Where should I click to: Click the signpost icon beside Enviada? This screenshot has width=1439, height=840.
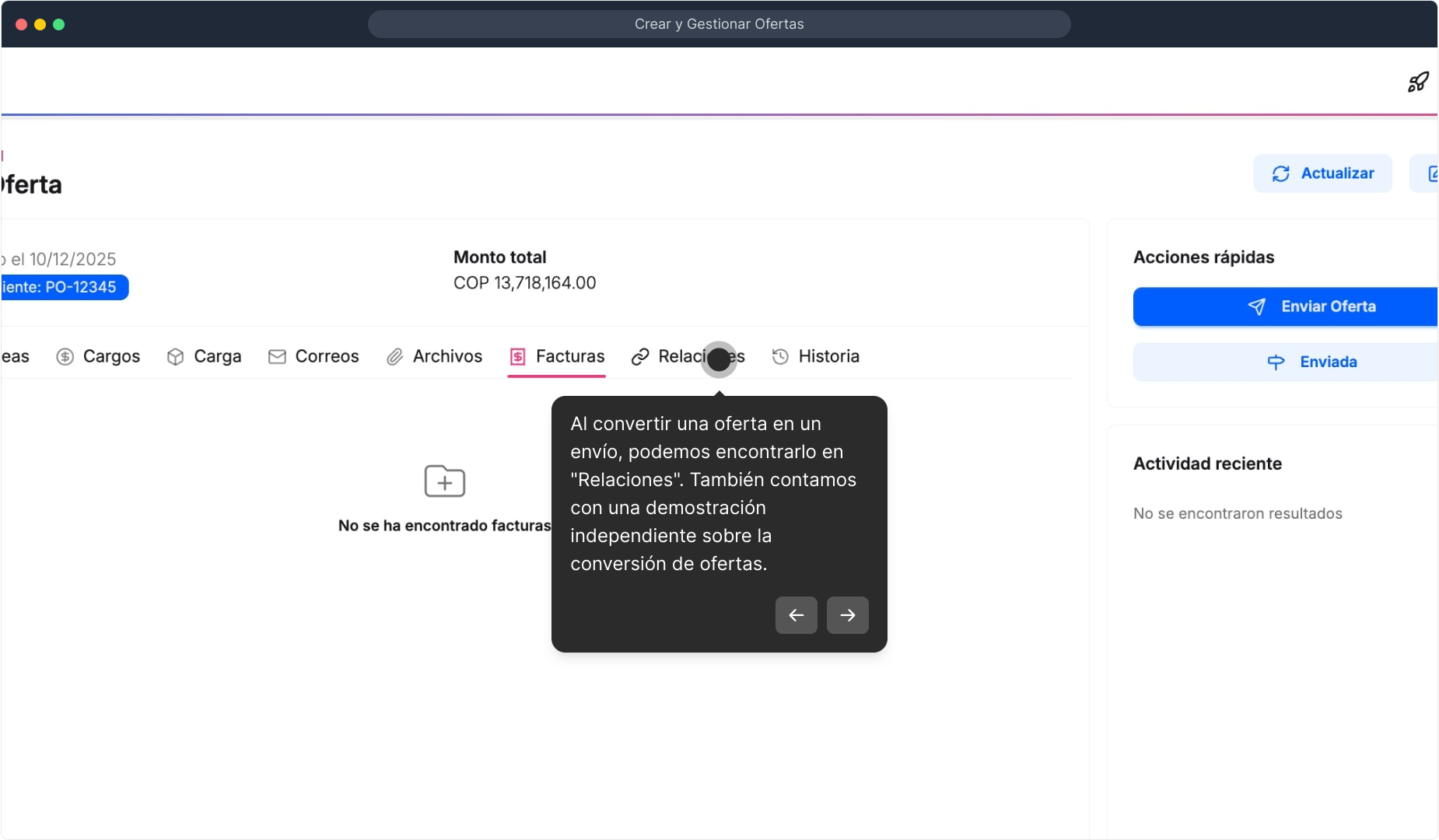tap(1276, 362)
